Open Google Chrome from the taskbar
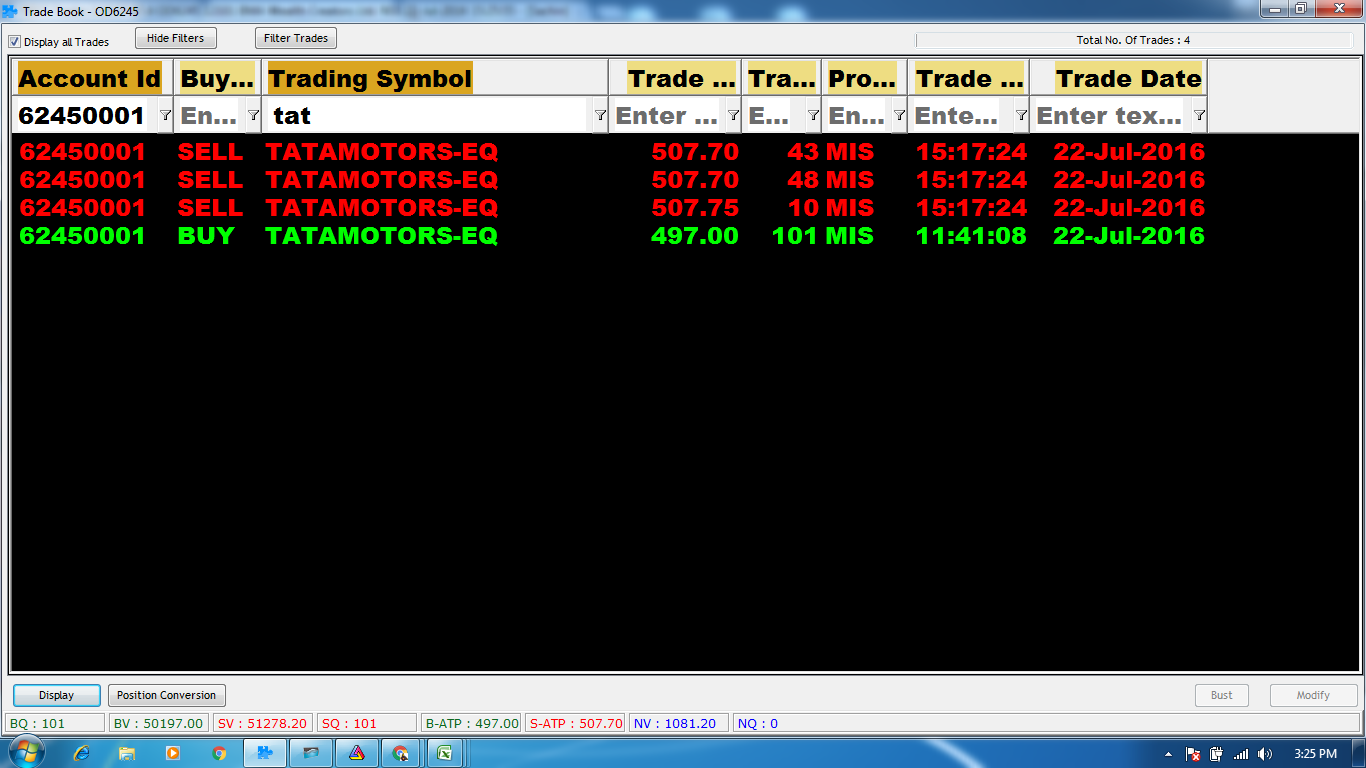 tap(219, 753)
